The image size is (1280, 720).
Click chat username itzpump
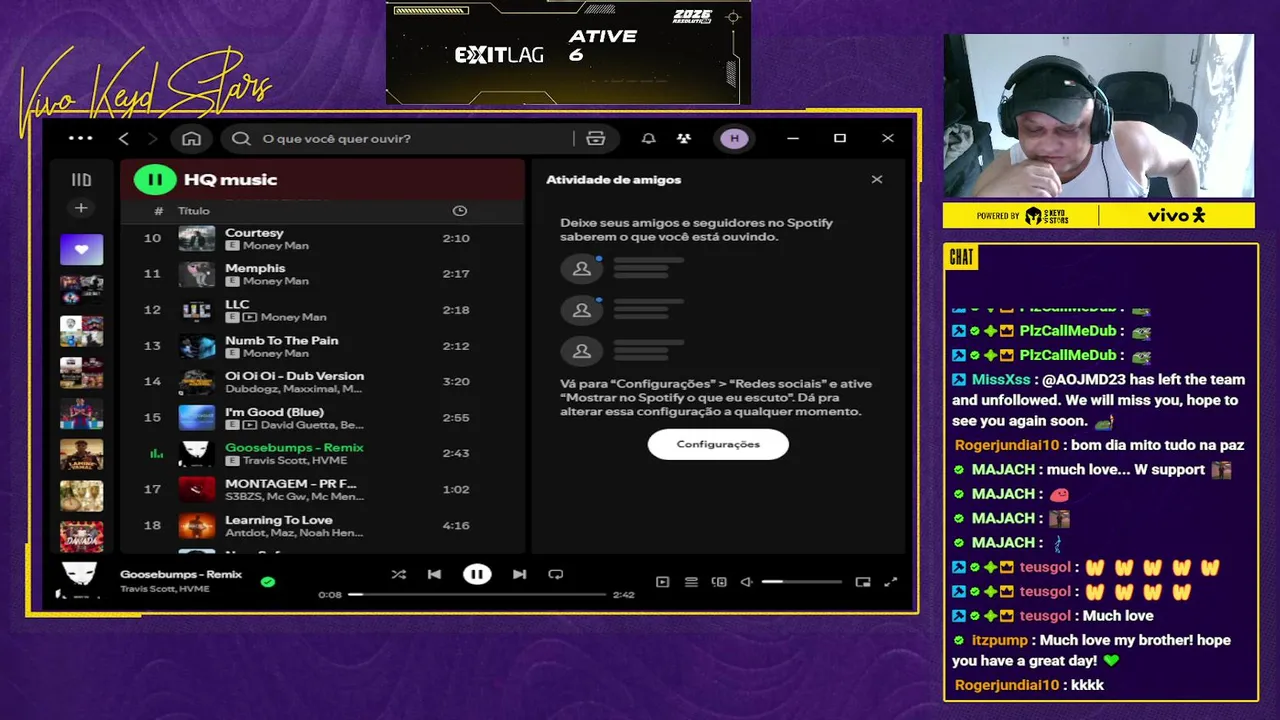point(999,640)
